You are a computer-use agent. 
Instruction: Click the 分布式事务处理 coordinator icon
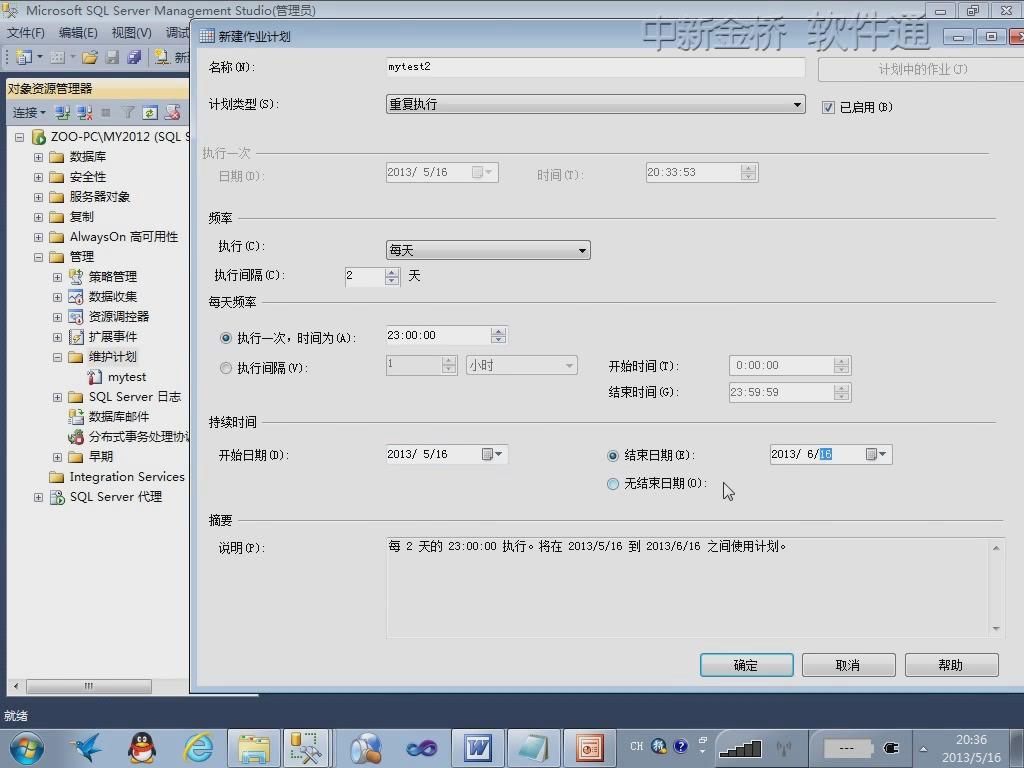point(76,437)
